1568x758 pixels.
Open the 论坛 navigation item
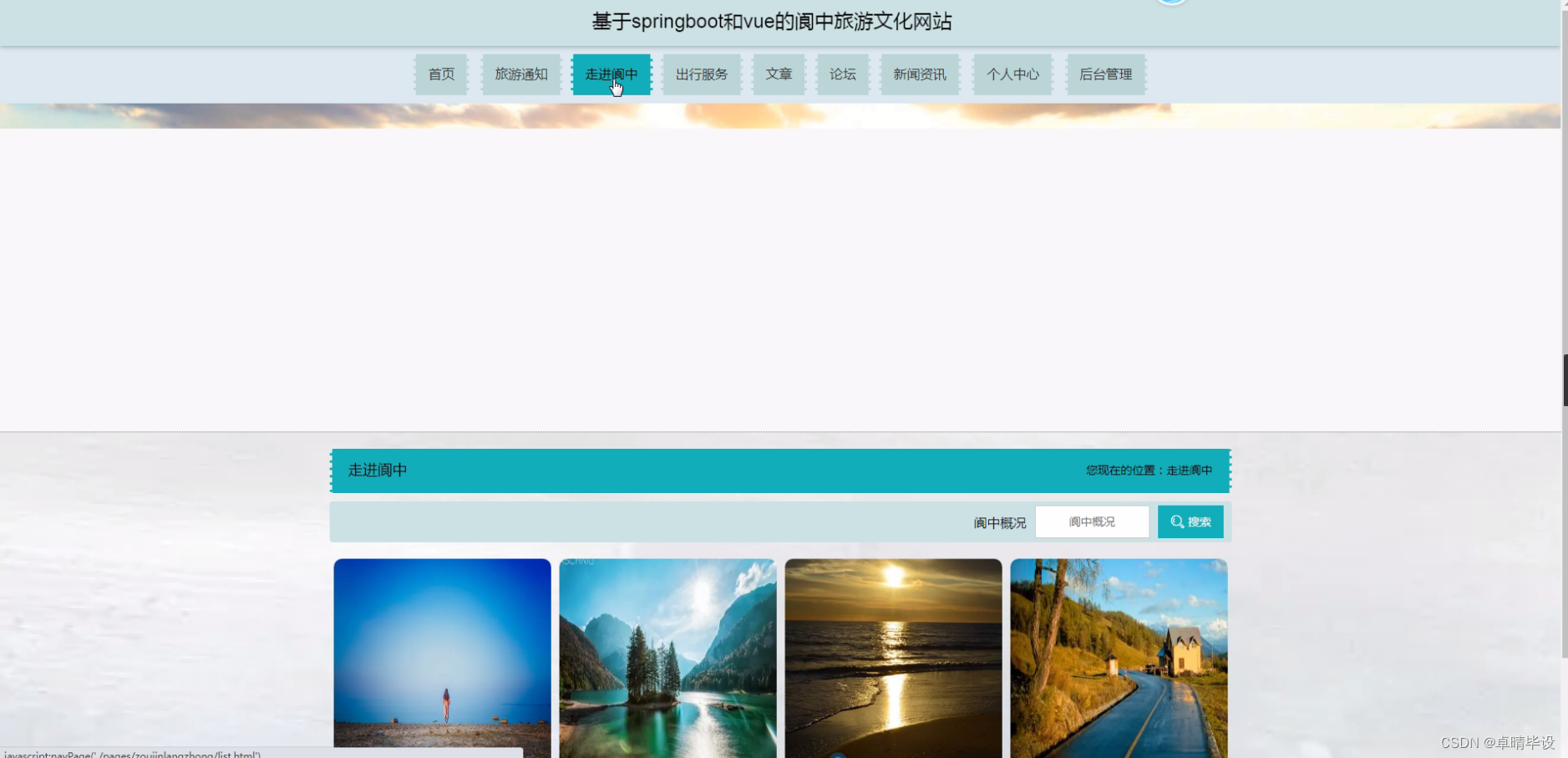[x=842, y=74]
